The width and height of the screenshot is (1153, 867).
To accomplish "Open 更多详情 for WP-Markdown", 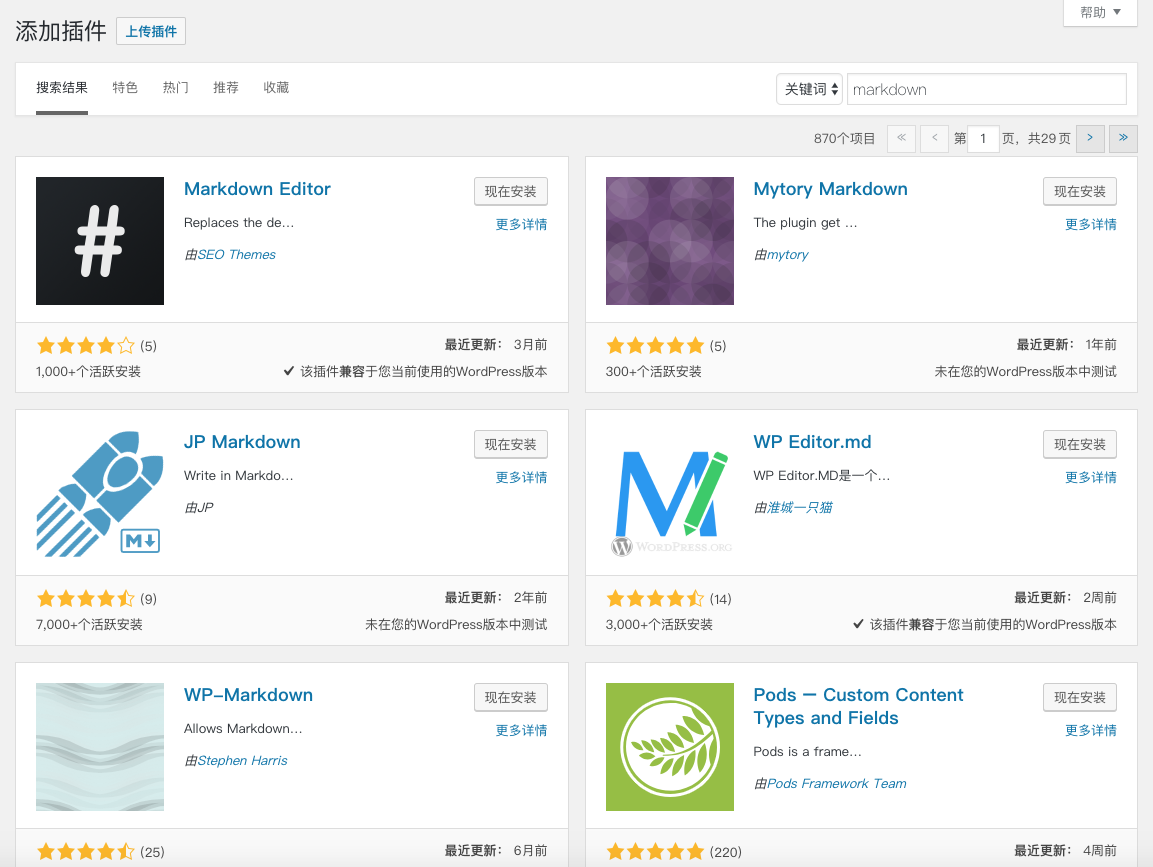I will [x=521, y=730].
